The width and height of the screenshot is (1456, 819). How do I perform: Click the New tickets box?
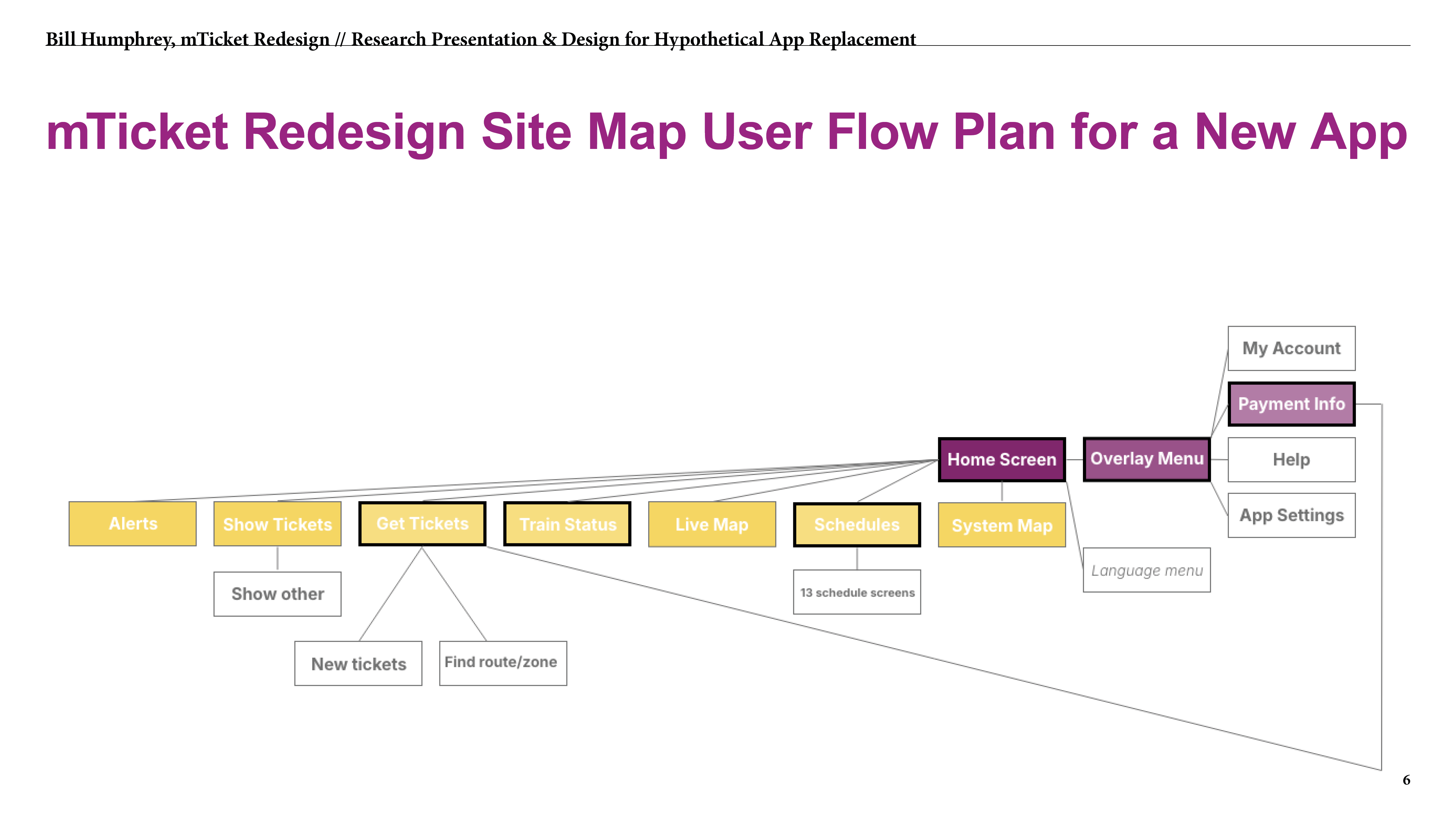[x=358, y=664]
